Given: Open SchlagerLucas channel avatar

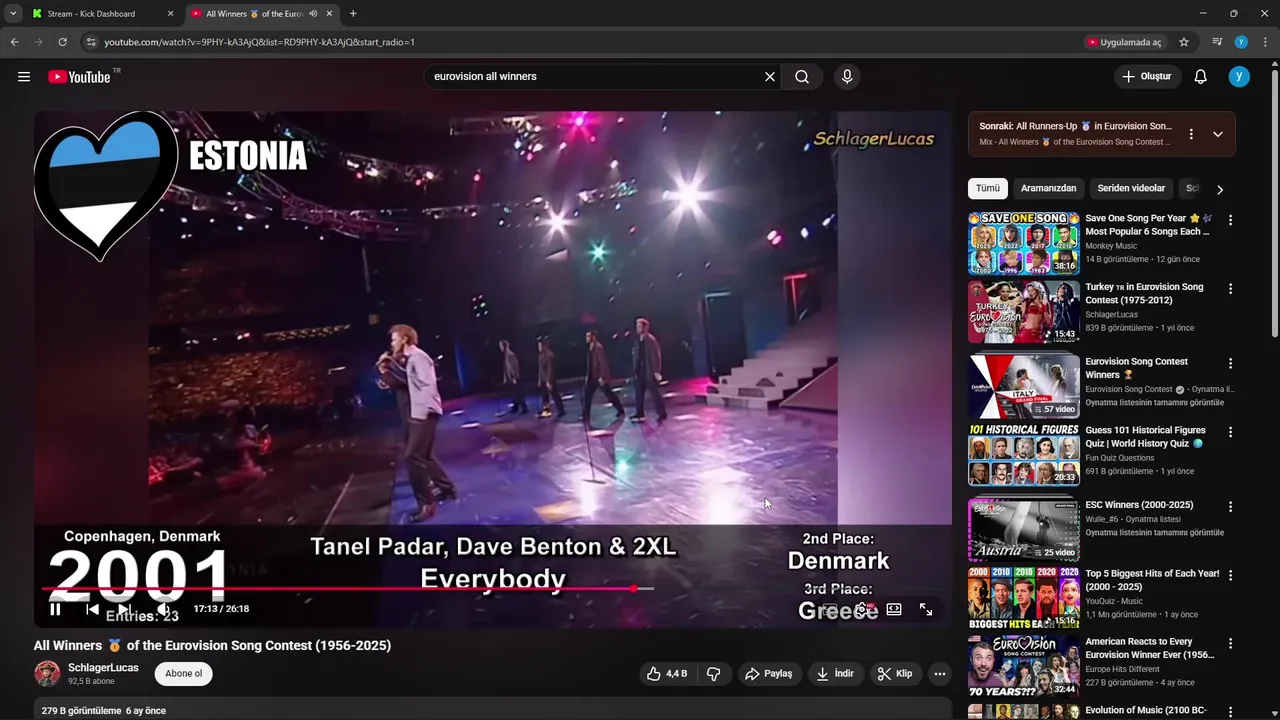Looking at the screenshot, I should pyautogui.click(x=47, y=674).
